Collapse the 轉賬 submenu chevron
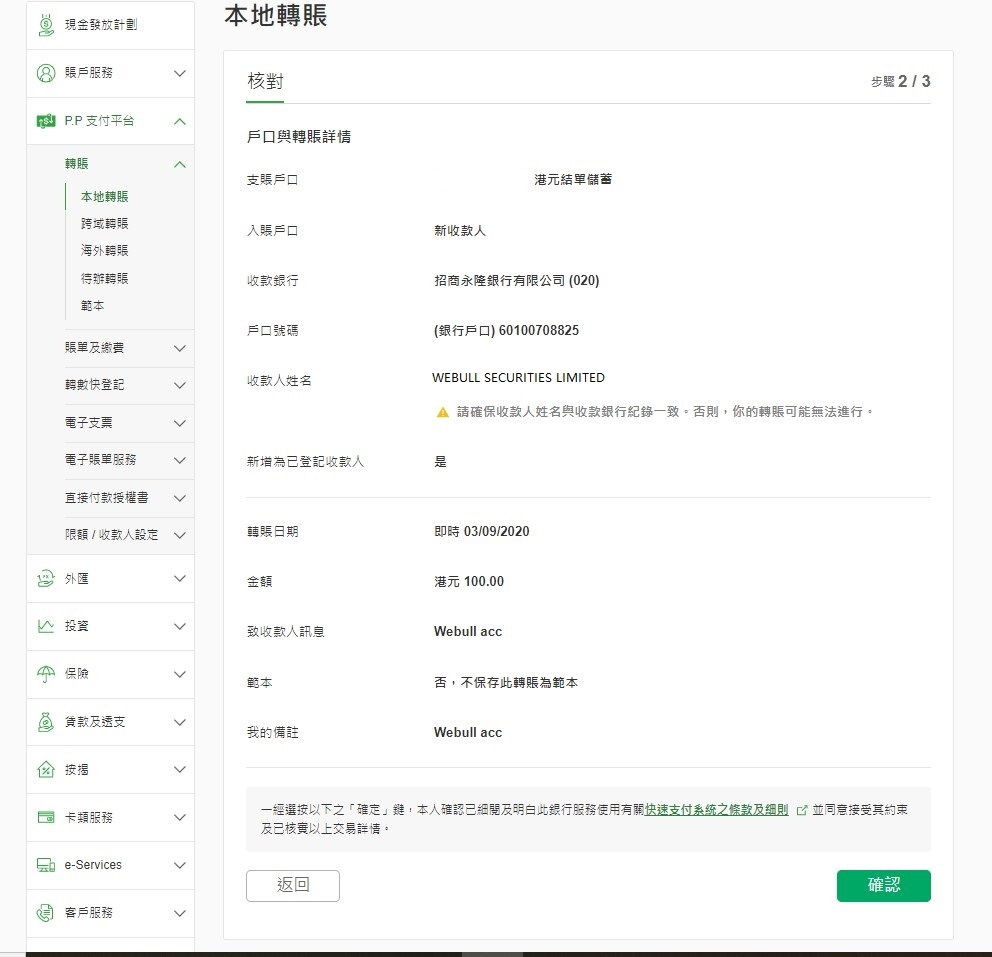 180,164
